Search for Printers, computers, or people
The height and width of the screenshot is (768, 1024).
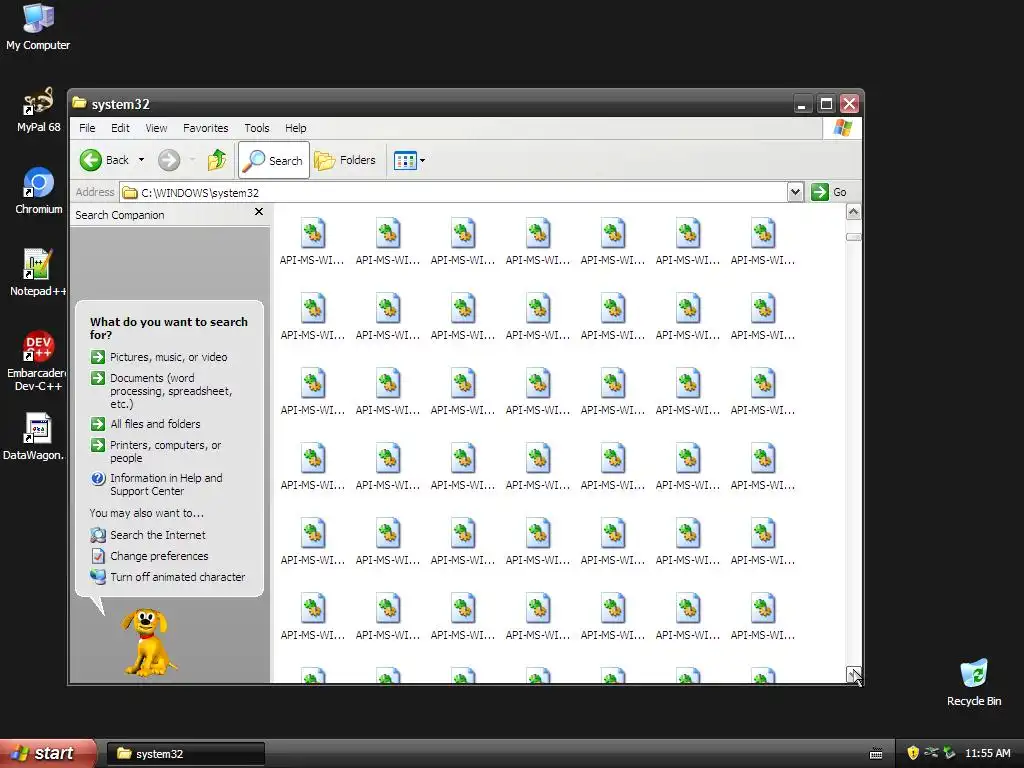pos(156,451)
